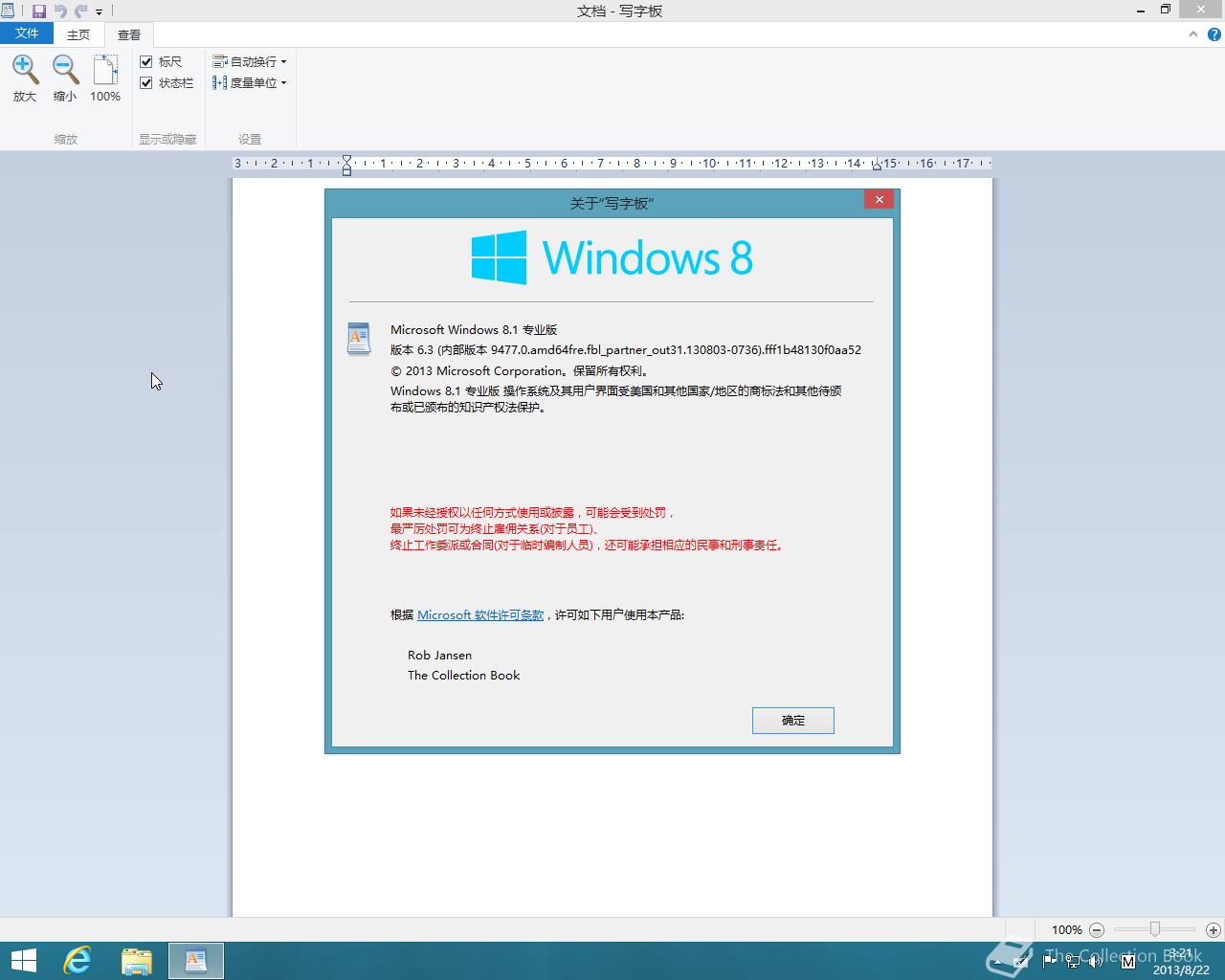
Task: Click the Zoom In (放大) magnifier icon
Action: (25, 70)
